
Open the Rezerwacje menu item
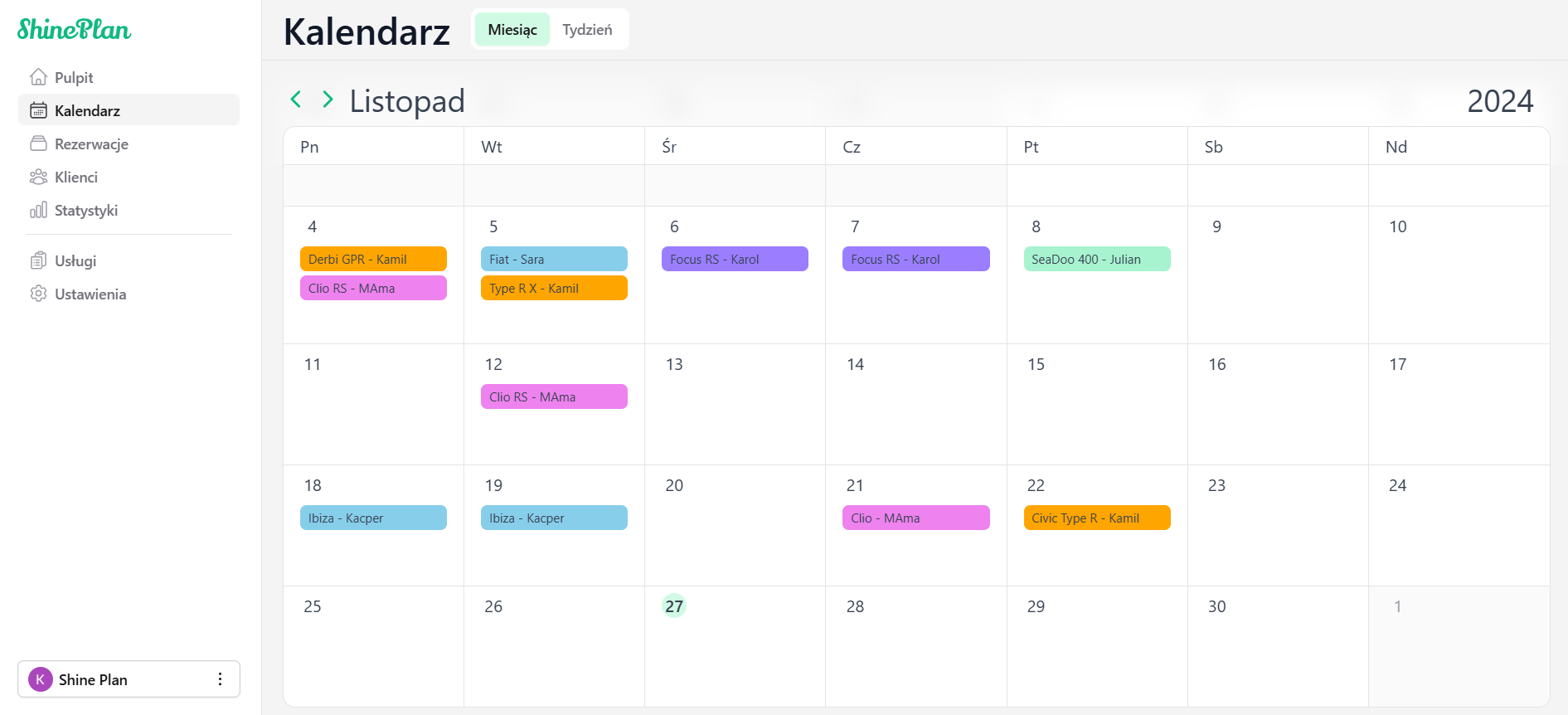pos(91,143)
